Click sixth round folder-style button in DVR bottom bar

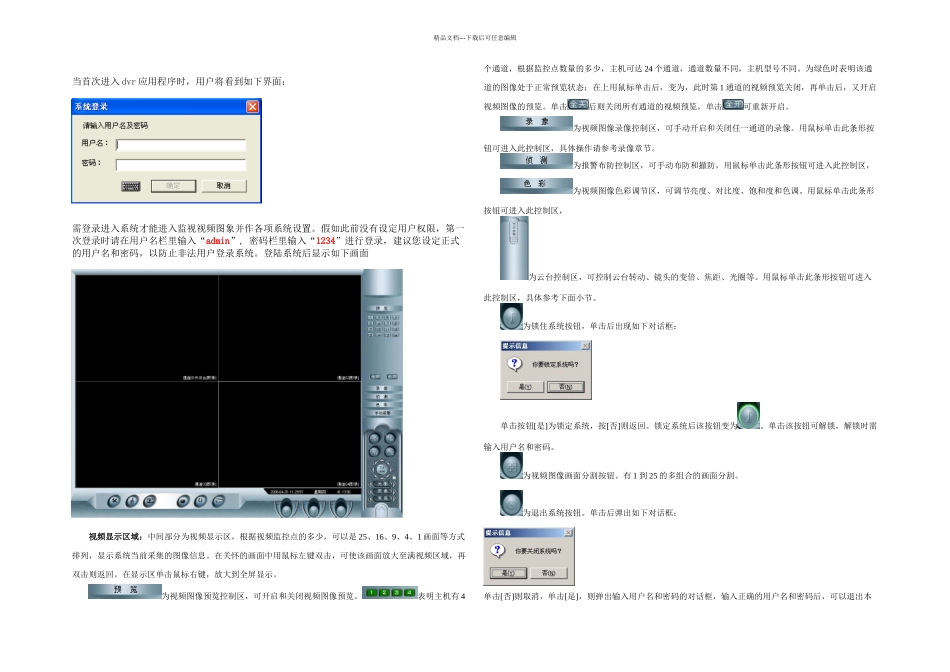[218, 501]
